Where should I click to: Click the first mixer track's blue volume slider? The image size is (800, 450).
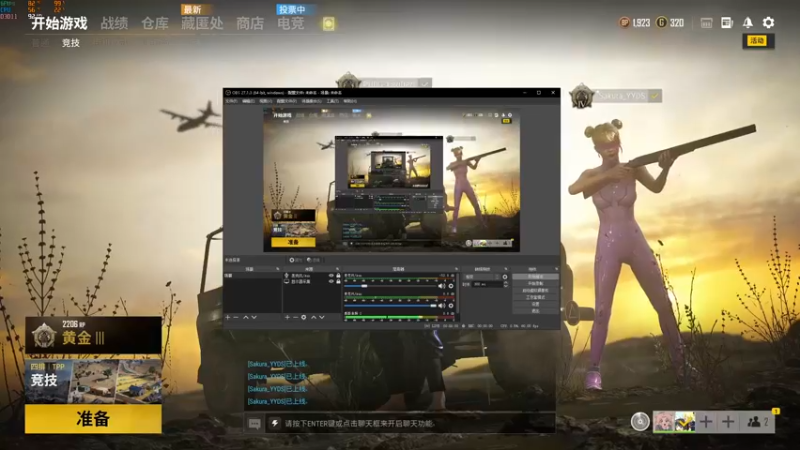pyautogui.click(x=390, y=286)
